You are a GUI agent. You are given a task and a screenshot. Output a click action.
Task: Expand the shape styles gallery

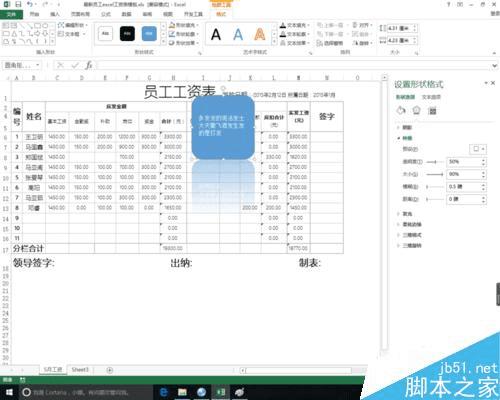[x=163, y=42]
